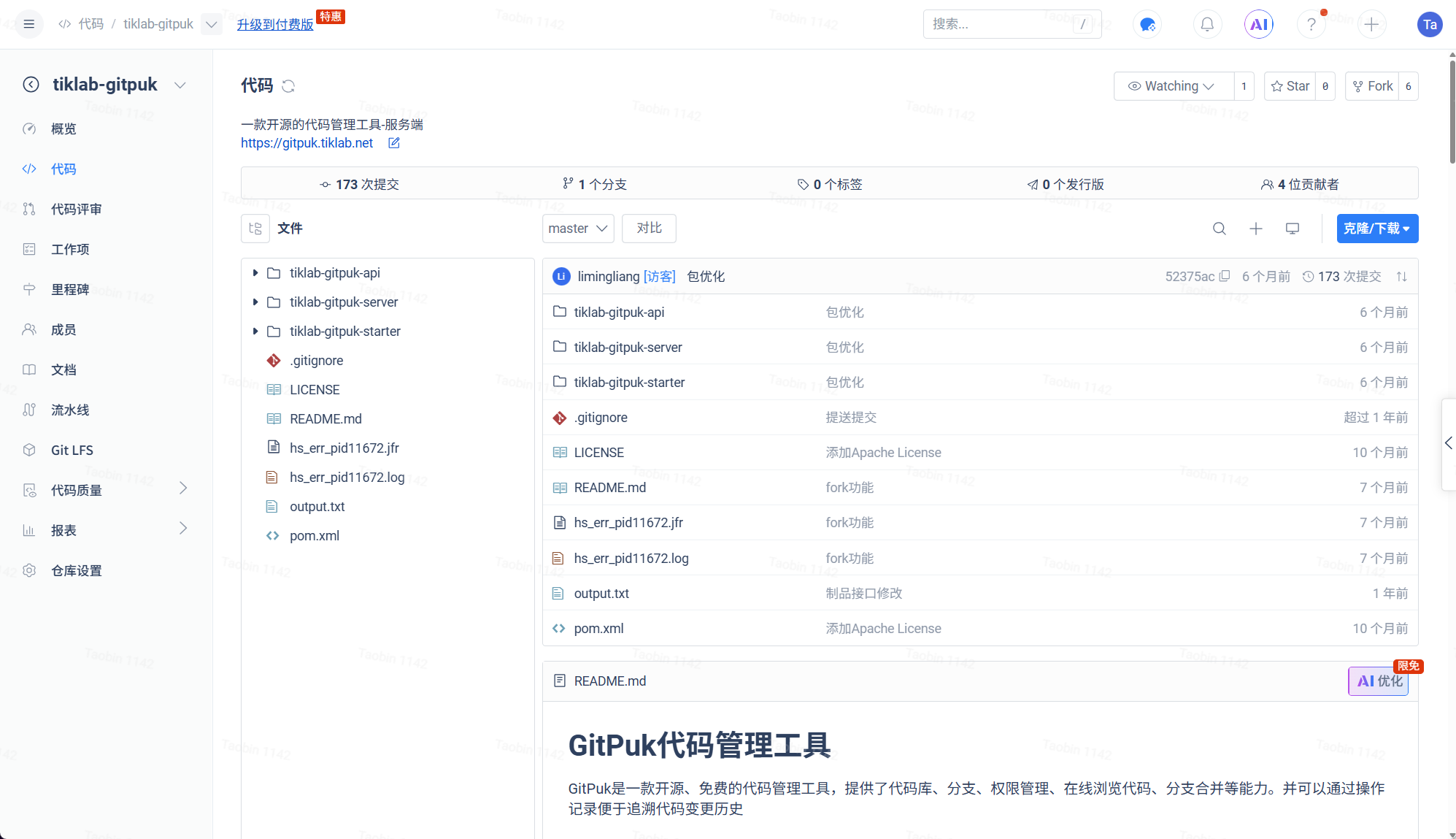
Task: Open the help question-mark icon
Action: click(1311, 24)
